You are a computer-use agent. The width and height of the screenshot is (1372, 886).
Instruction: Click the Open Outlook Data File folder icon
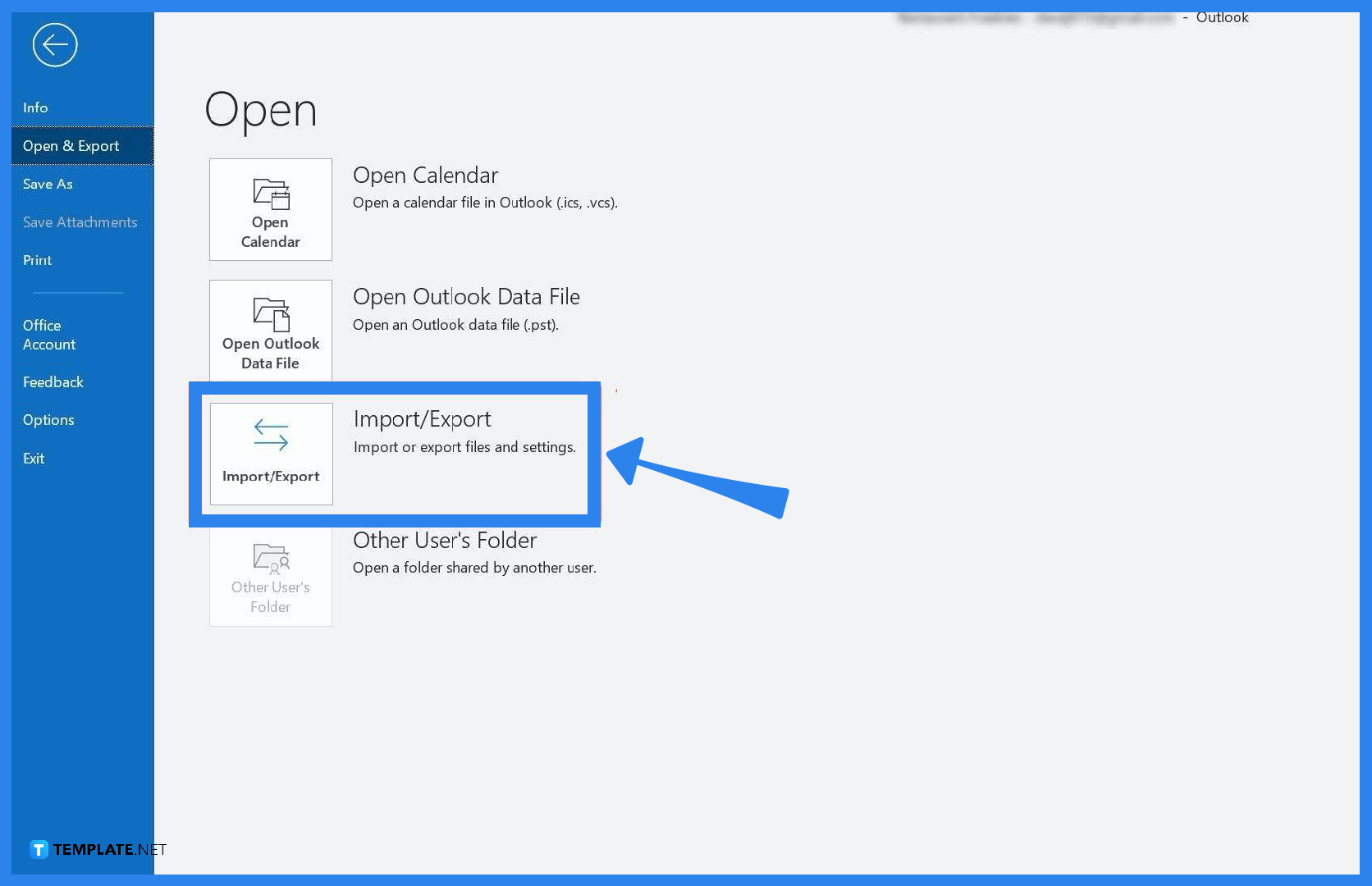[x=271, y=314]
